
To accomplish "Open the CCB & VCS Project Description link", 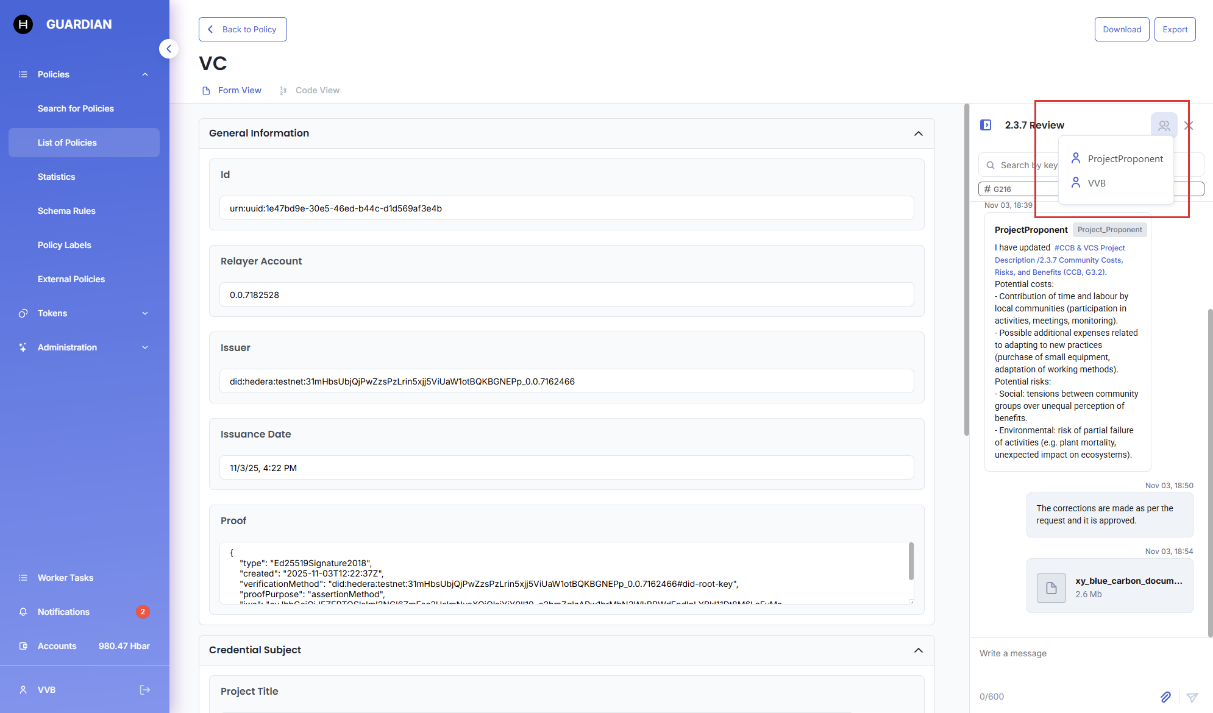I will point(1061,259).
